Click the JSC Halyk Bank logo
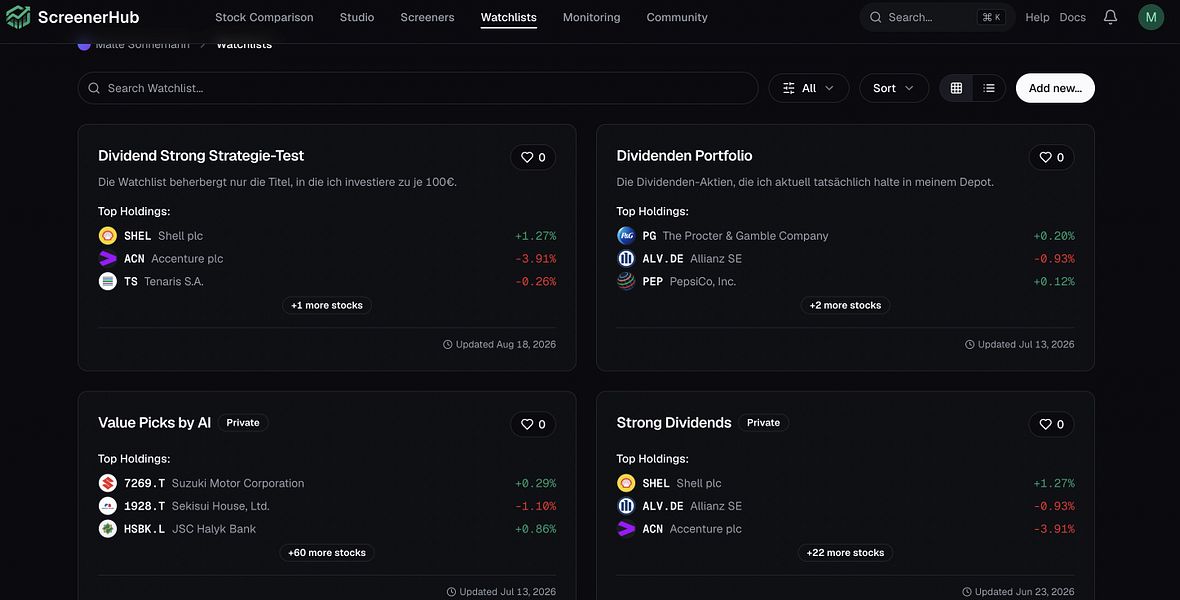This screenshot has height=600, width=1180. tap(108, 528)
